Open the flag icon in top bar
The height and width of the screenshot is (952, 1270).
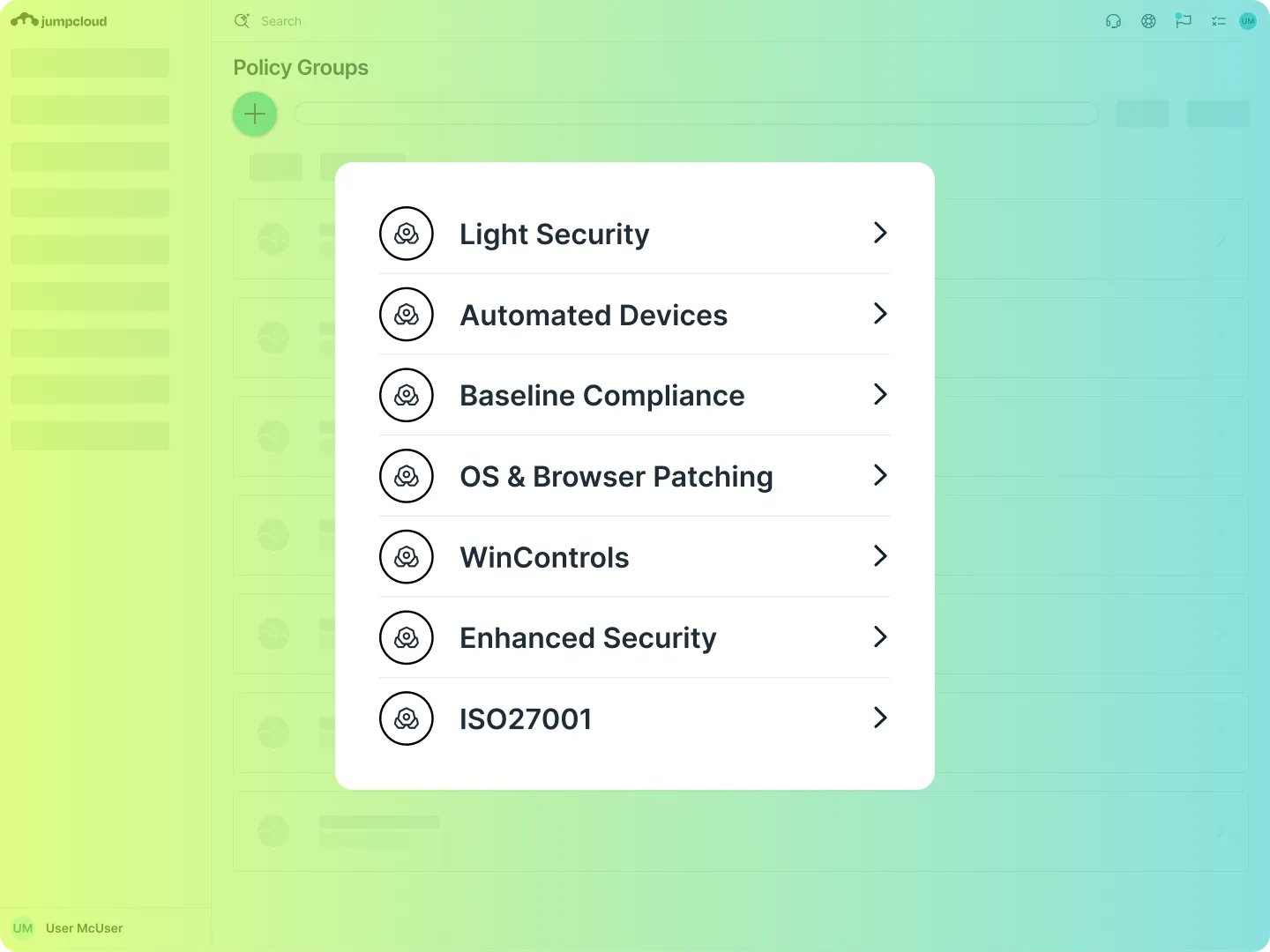(x=1184, y=21)
